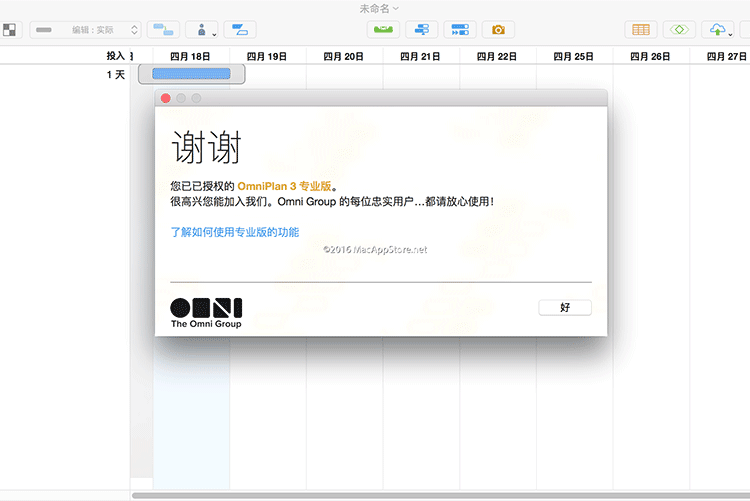
Task: Click the 投入 column header
Action: click(115, 56)
